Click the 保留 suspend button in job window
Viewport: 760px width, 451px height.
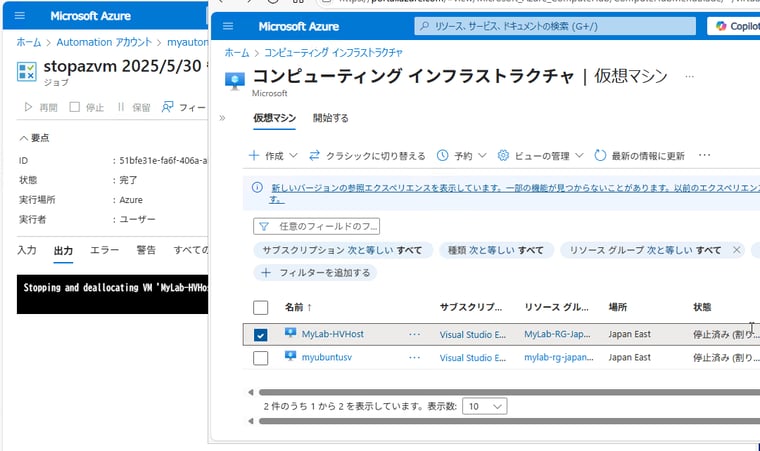(x=134, y=107)
